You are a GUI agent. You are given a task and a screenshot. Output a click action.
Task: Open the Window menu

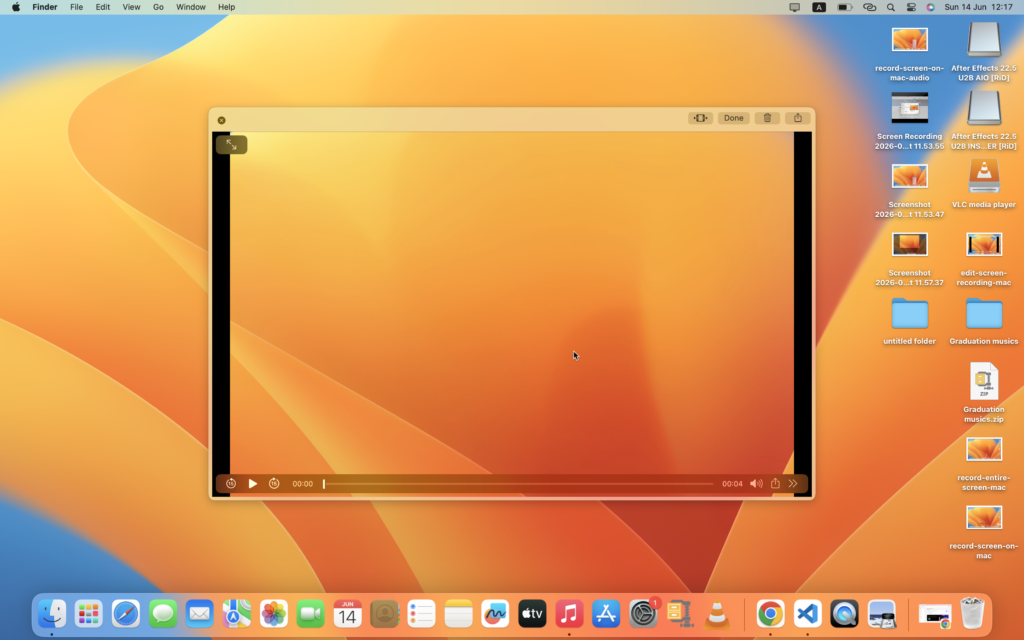pos(191,7)
